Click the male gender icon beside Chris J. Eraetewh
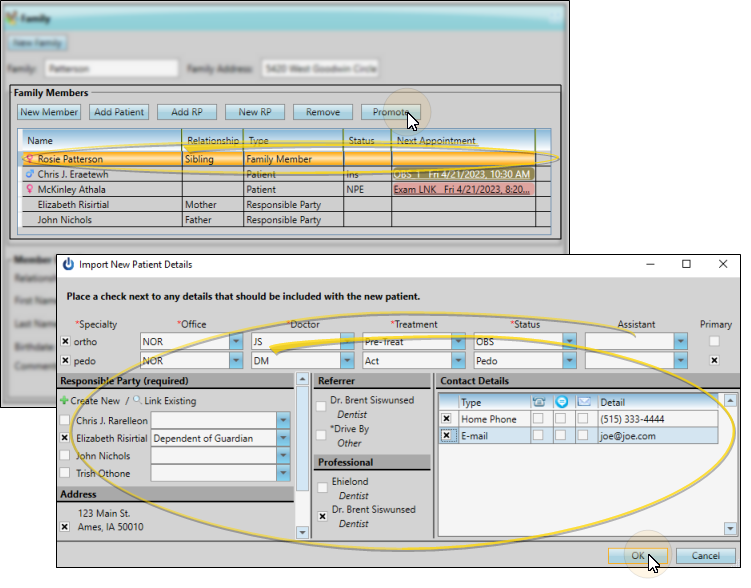The height and width of the screenshot is (588, 751). point(29,174)
